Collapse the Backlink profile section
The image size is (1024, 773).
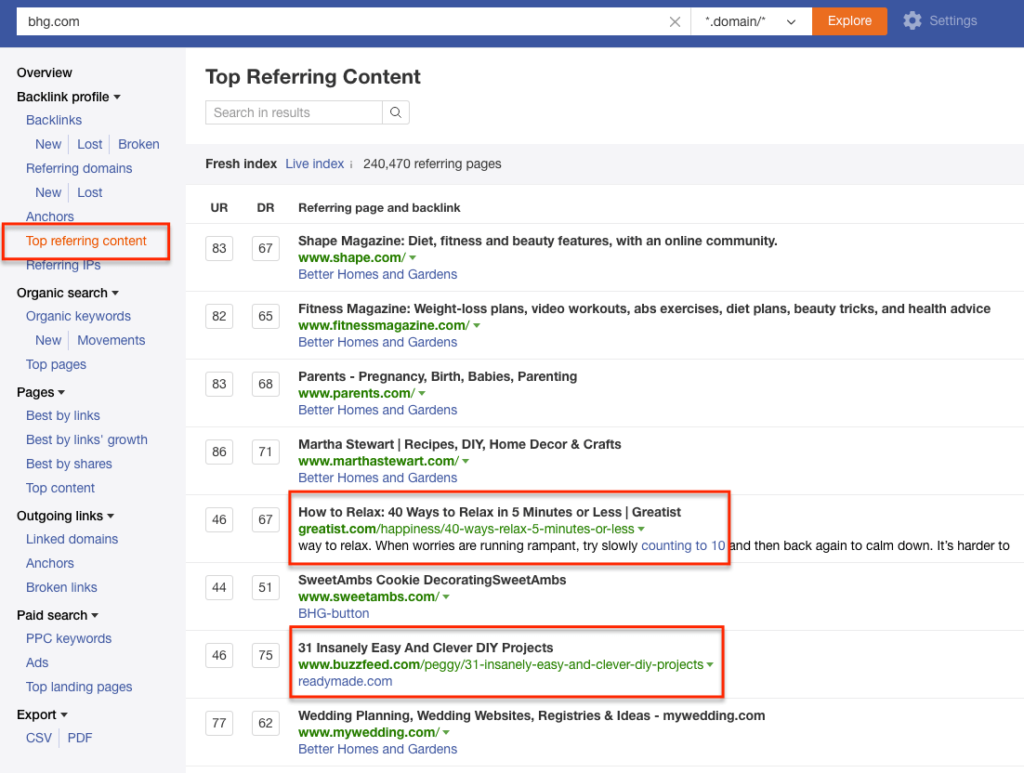[69, 97]
